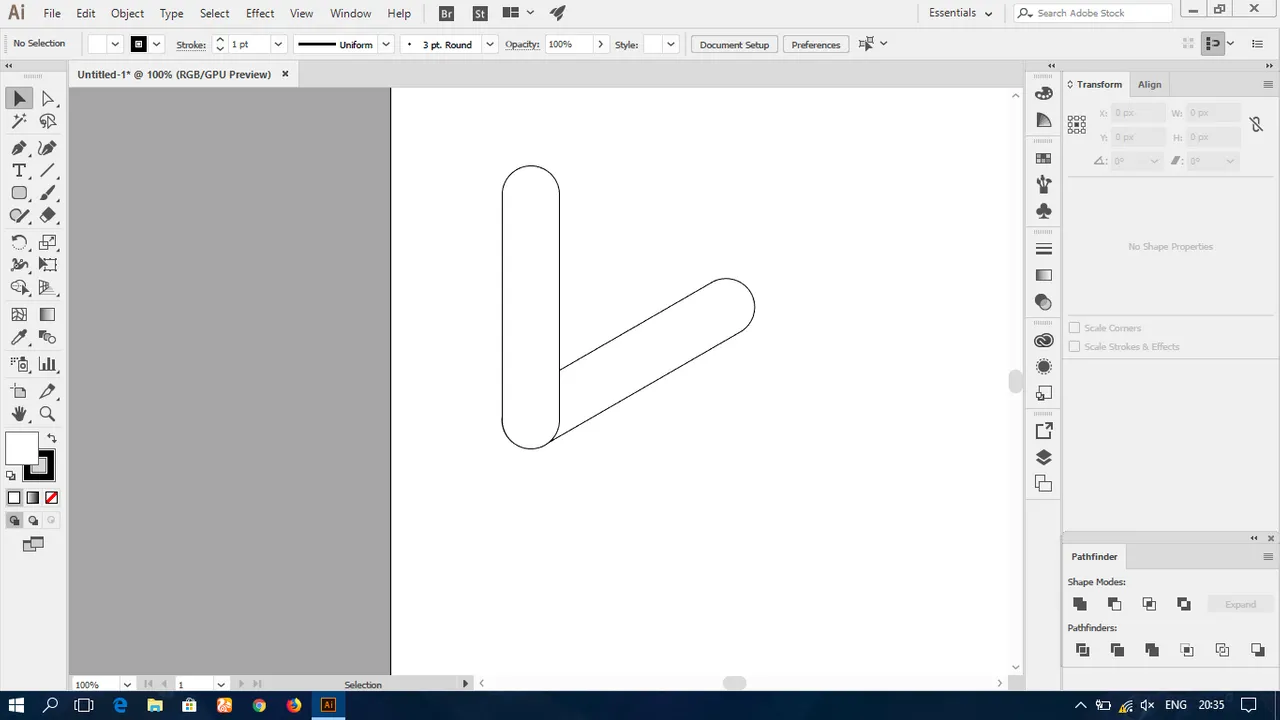
Task: Open the File menu
Action: pos(52,13)
